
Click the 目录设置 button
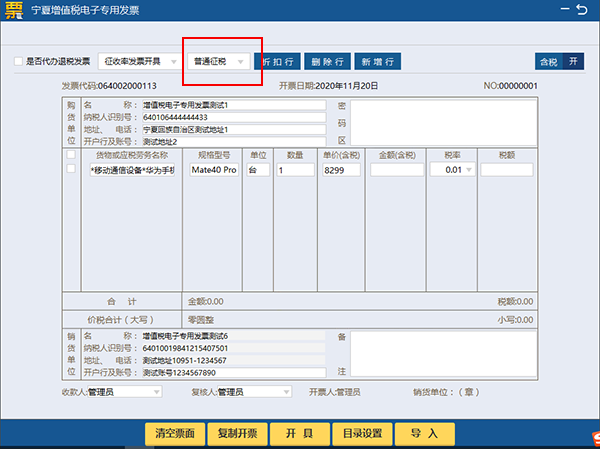(362, 433)
